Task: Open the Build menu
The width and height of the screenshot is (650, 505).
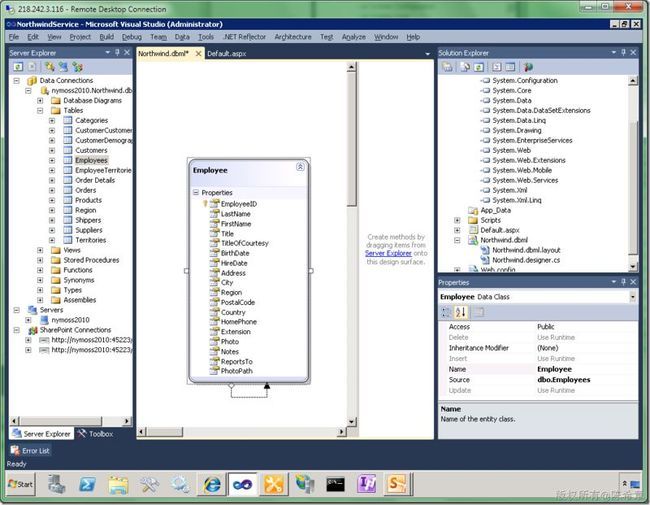Action: (x=107, y=37)
